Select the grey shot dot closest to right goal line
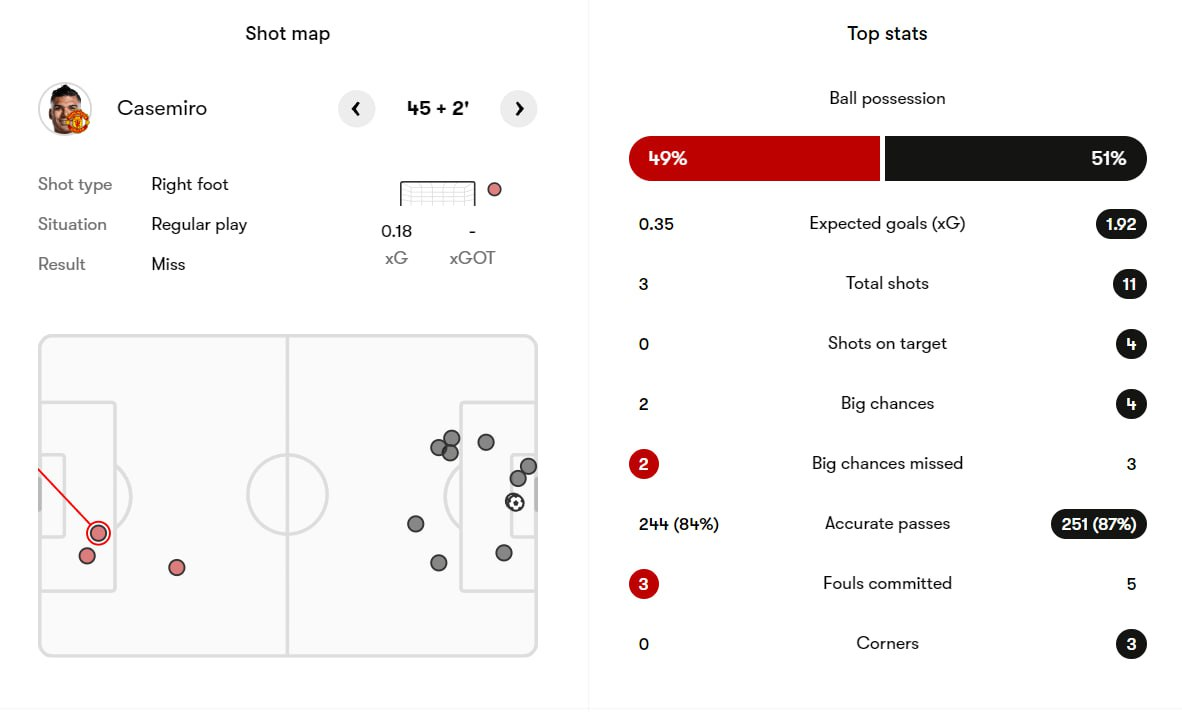The width and height of the screenshot is (1182, 712). coord(528,466)
